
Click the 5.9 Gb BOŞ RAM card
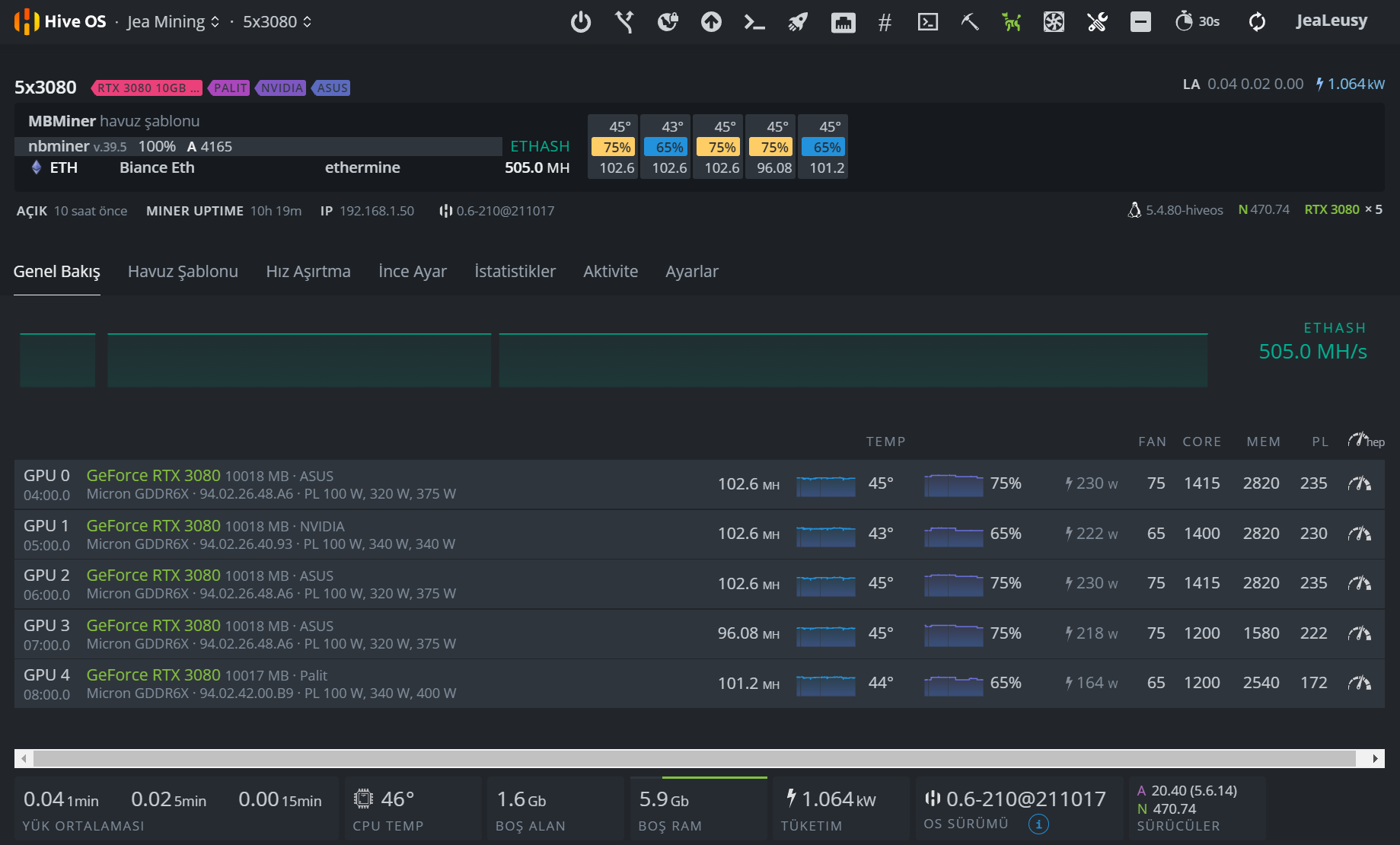pos(699,808)
